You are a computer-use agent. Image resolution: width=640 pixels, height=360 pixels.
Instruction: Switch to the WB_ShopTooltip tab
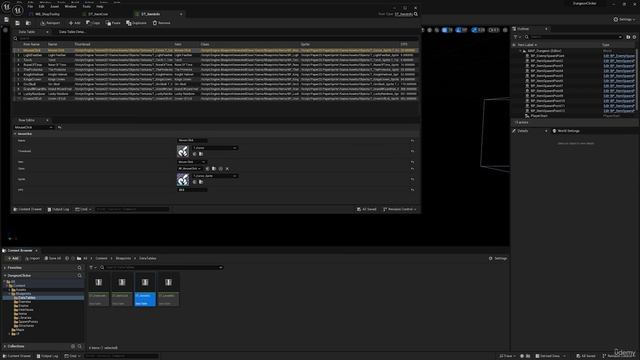[x=47, y=14]
